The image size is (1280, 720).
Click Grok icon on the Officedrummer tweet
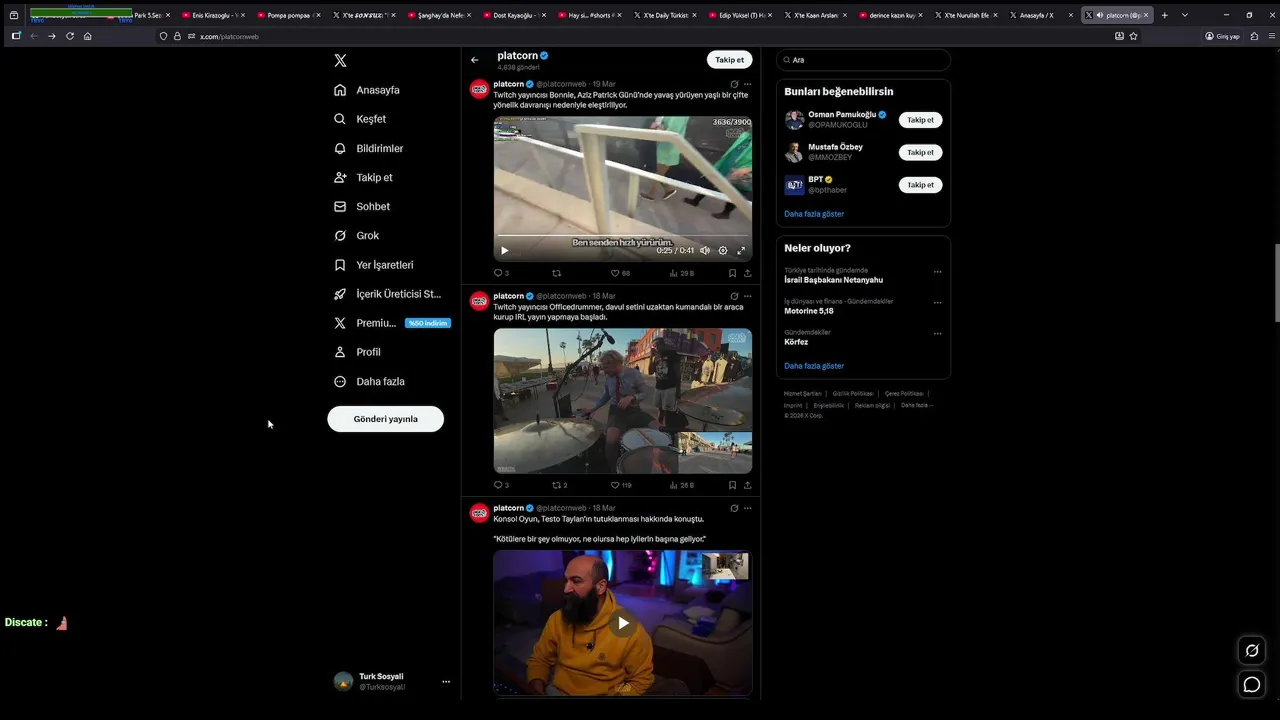coord(734,296)
